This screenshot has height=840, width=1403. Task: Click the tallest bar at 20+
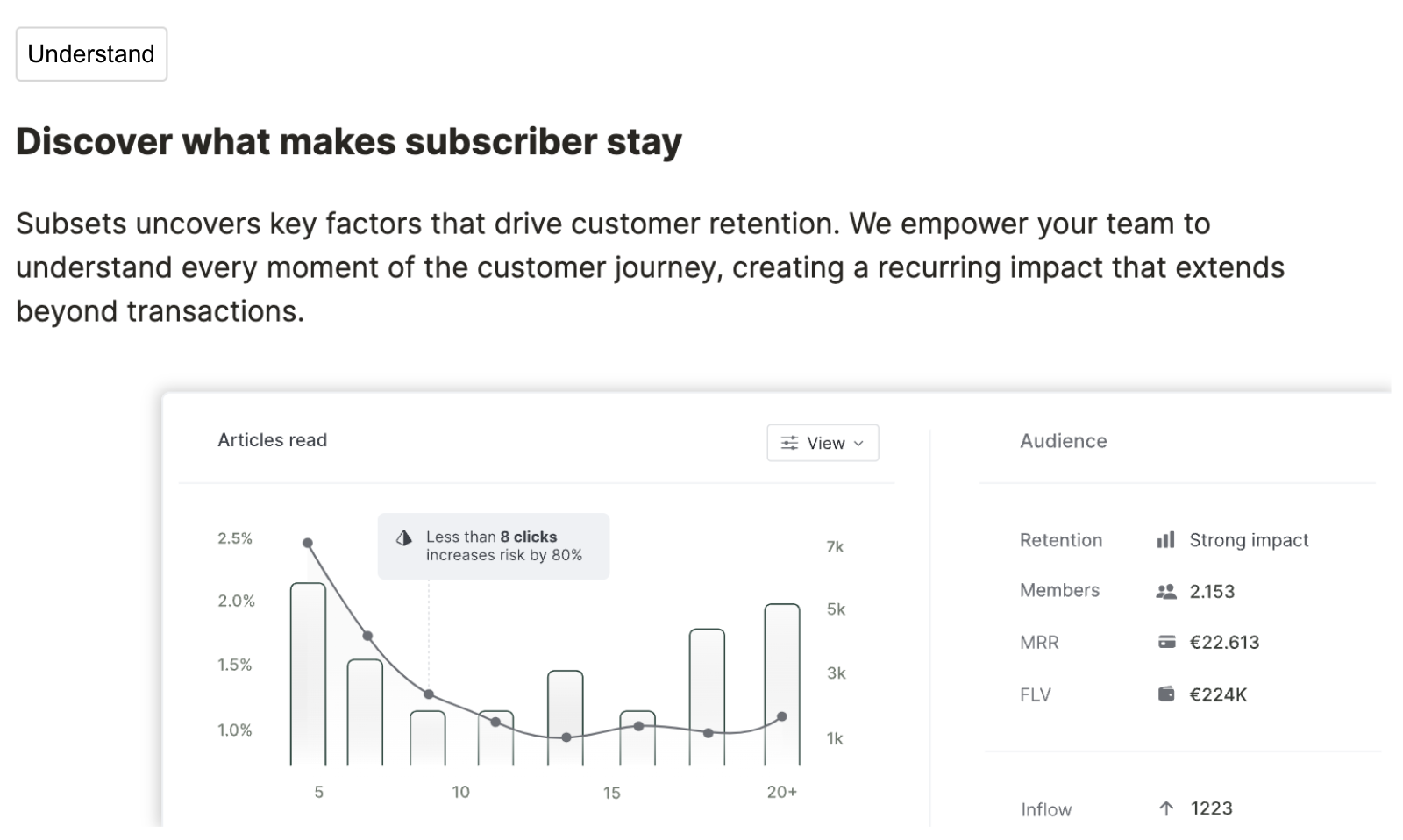[782, 685]
